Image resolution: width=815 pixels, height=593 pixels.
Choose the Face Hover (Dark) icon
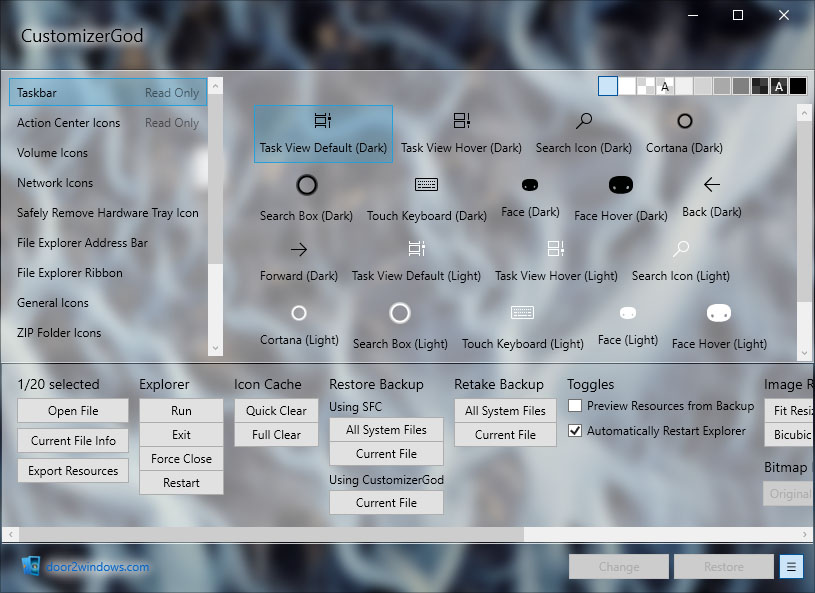[621, 197]
